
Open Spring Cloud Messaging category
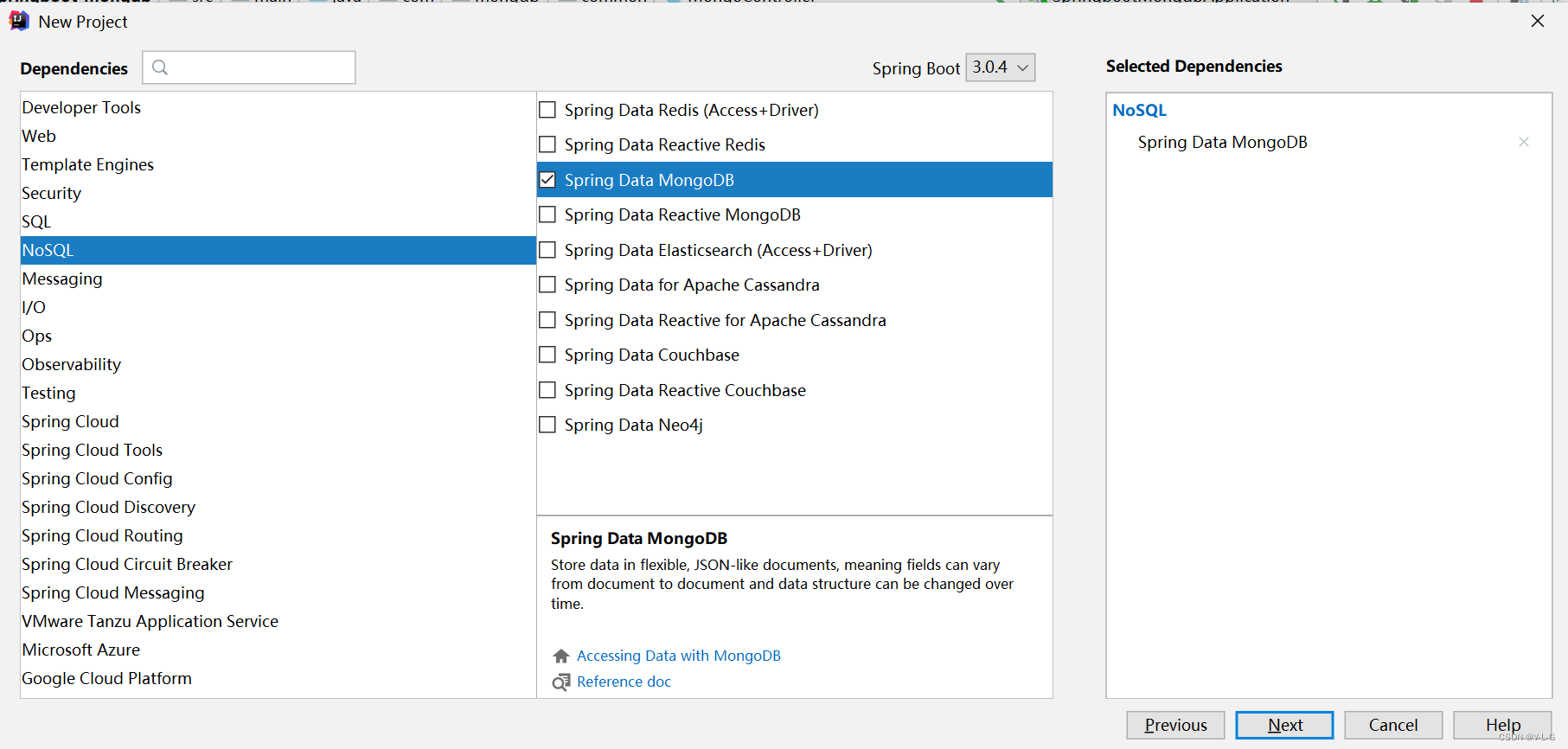(278, 592)
